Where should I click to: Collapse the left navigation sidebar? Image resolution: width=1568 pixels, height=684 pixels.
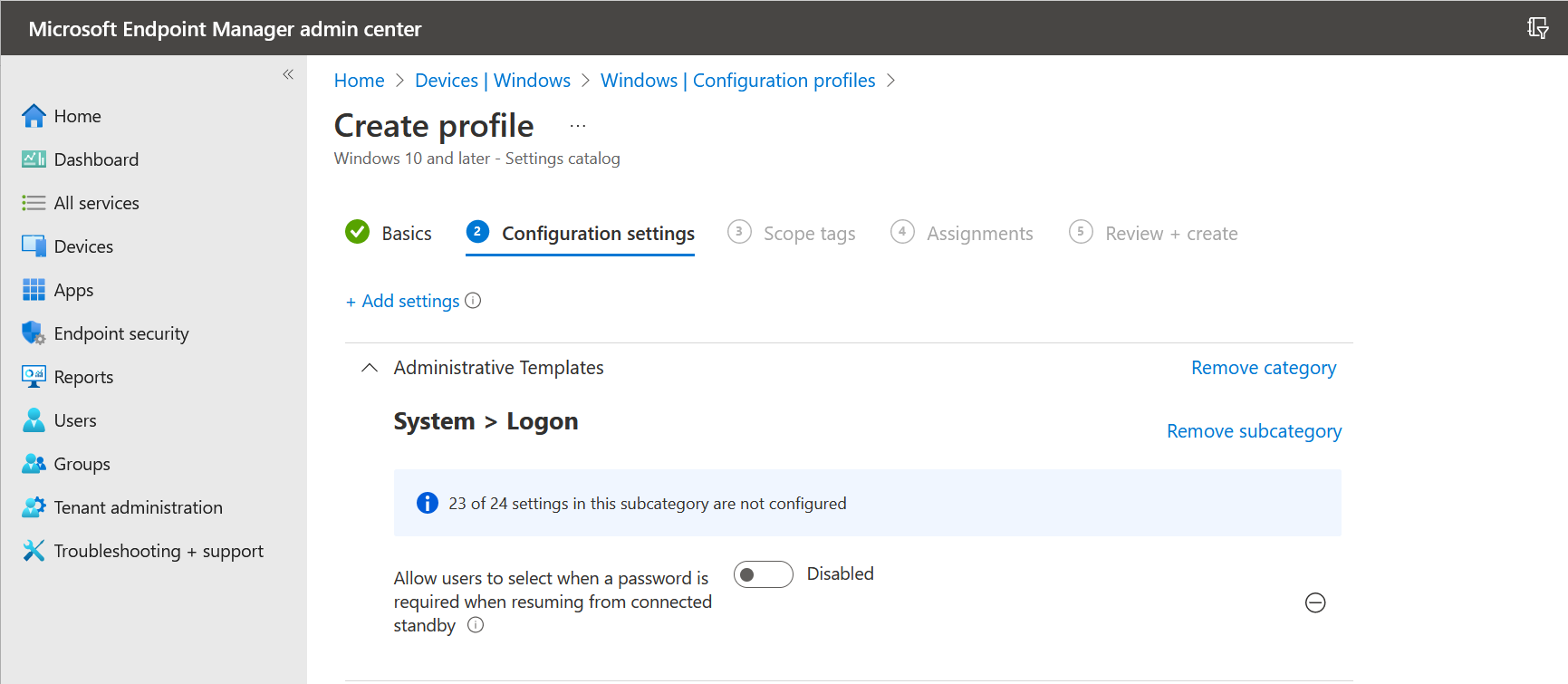coord(288,74)
